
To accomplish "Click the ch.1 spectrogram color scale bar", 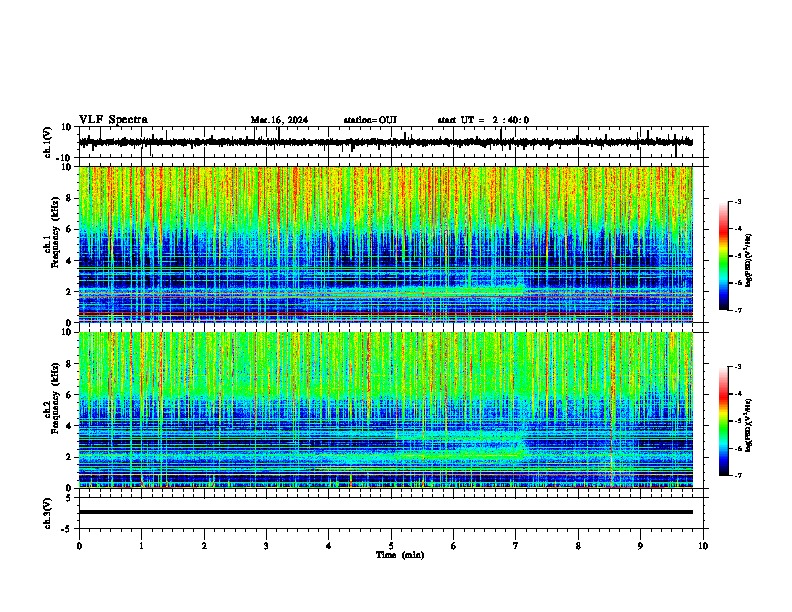I will click(x=723, y=256).
